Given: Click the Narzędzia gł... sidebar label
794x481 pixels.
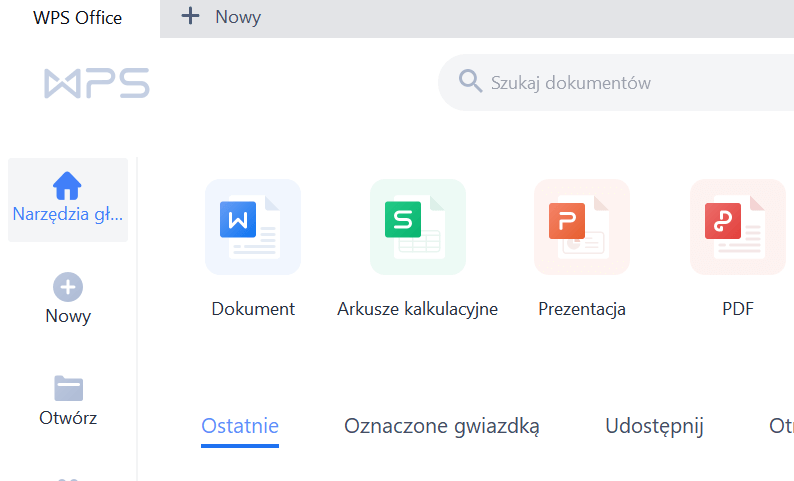Looking at the screenshot, I should [68, 213].
